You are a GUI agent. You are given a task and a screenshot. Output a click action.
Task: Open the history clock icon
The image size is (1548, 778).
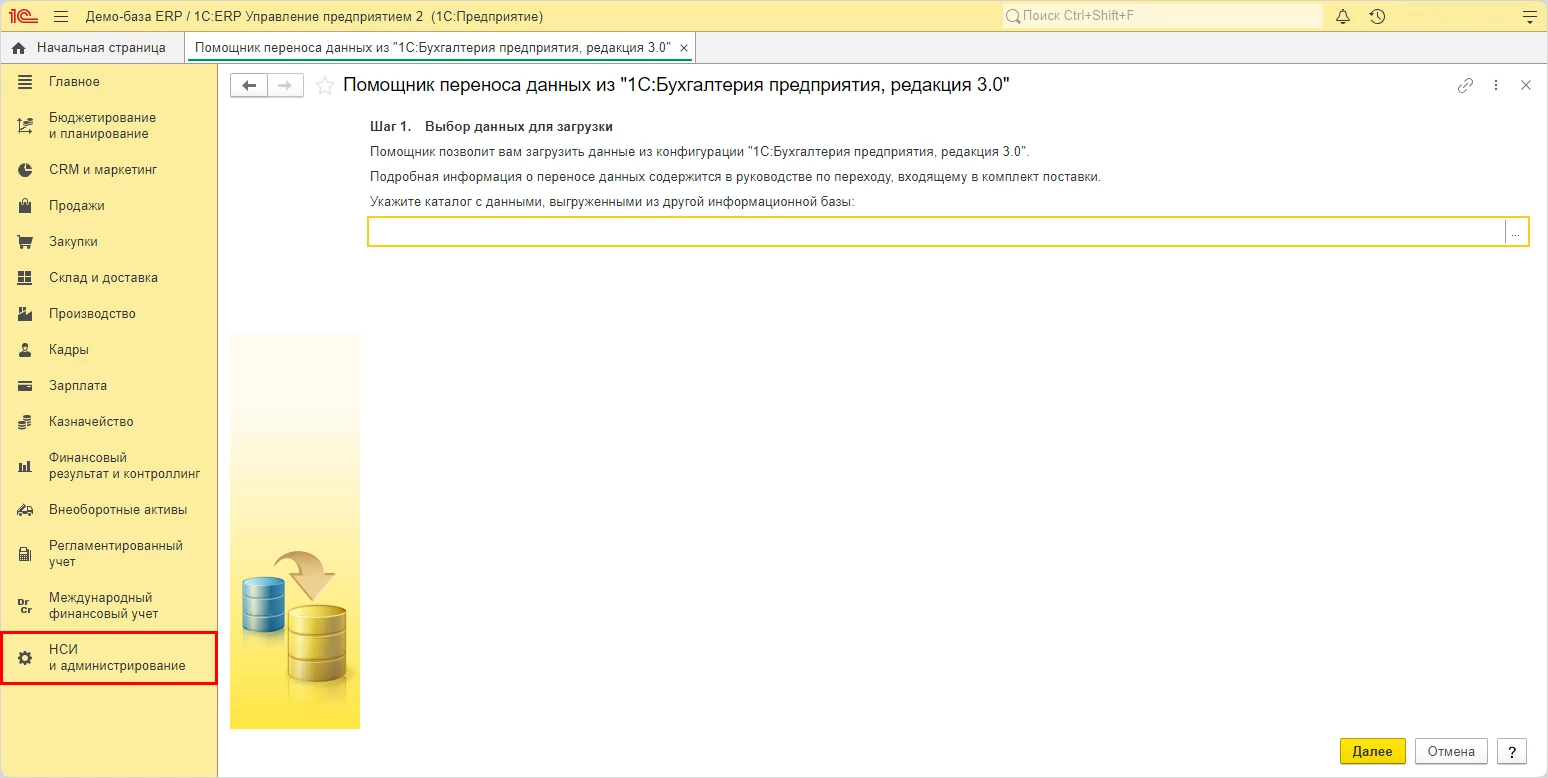1377,16
